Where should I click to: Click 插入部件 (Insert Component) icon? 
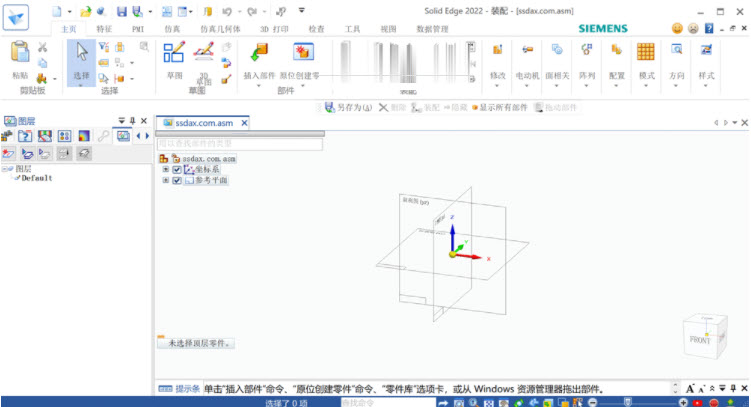(x=259, y=52)
